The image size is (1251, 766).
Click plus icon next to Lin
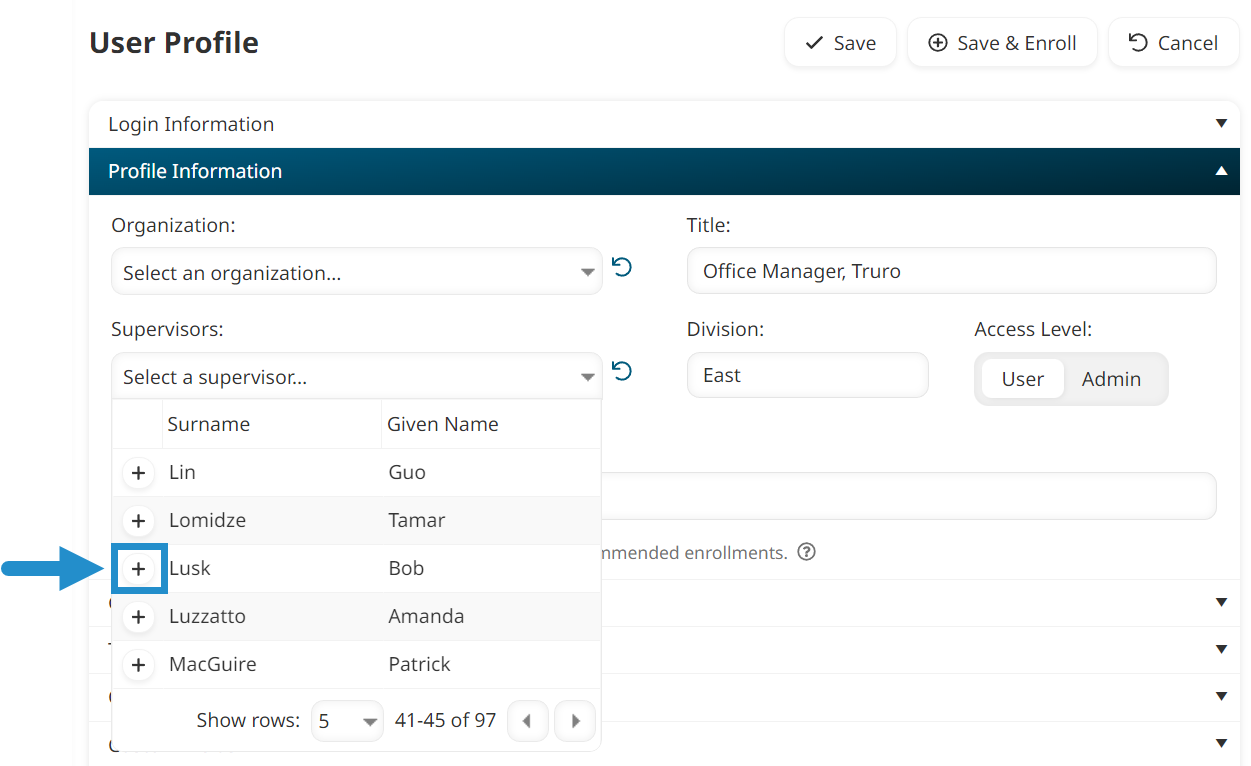[139, 473]
